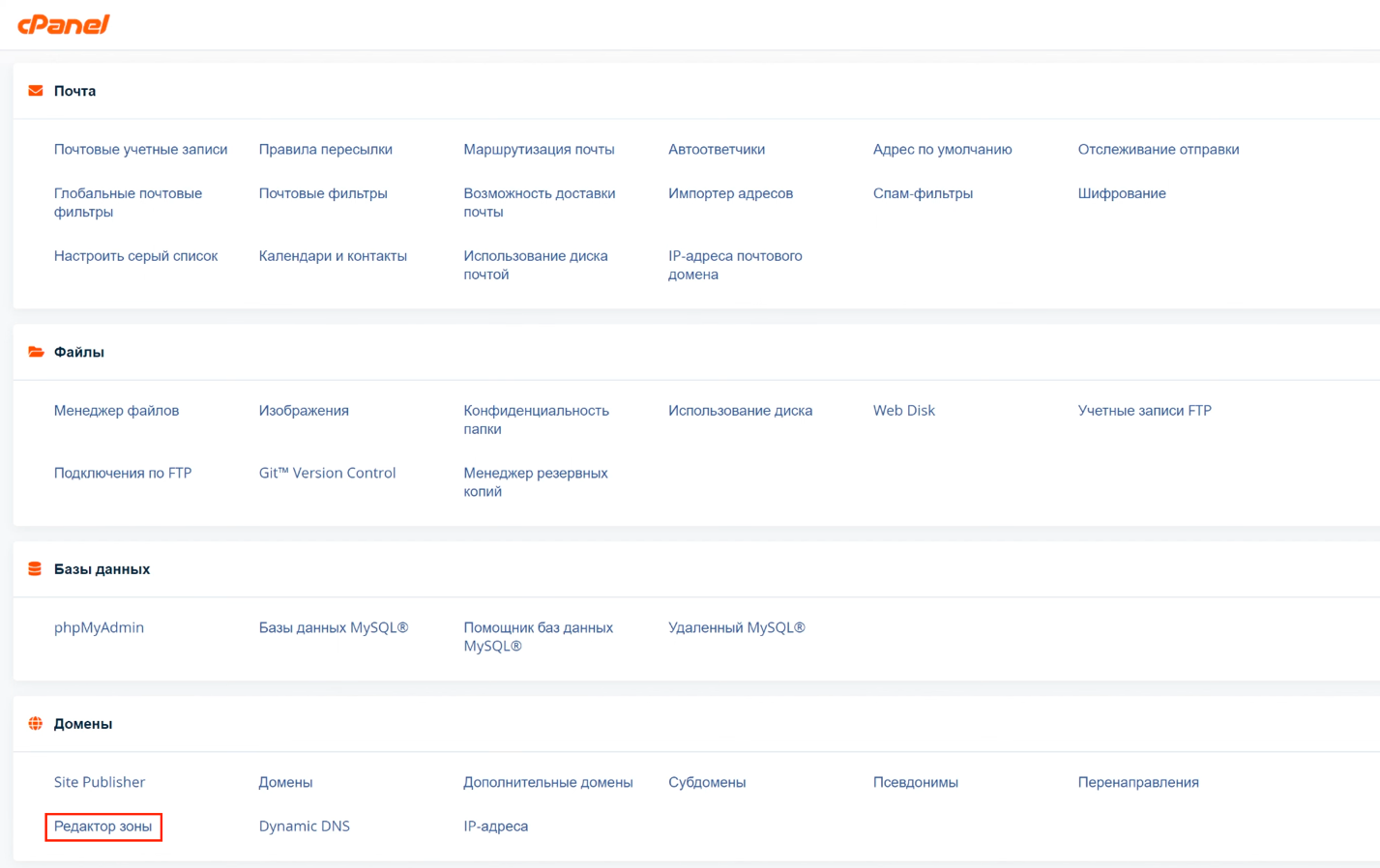
Task: Open Отслеживание отправки
Action: [x=1159, y=150]
